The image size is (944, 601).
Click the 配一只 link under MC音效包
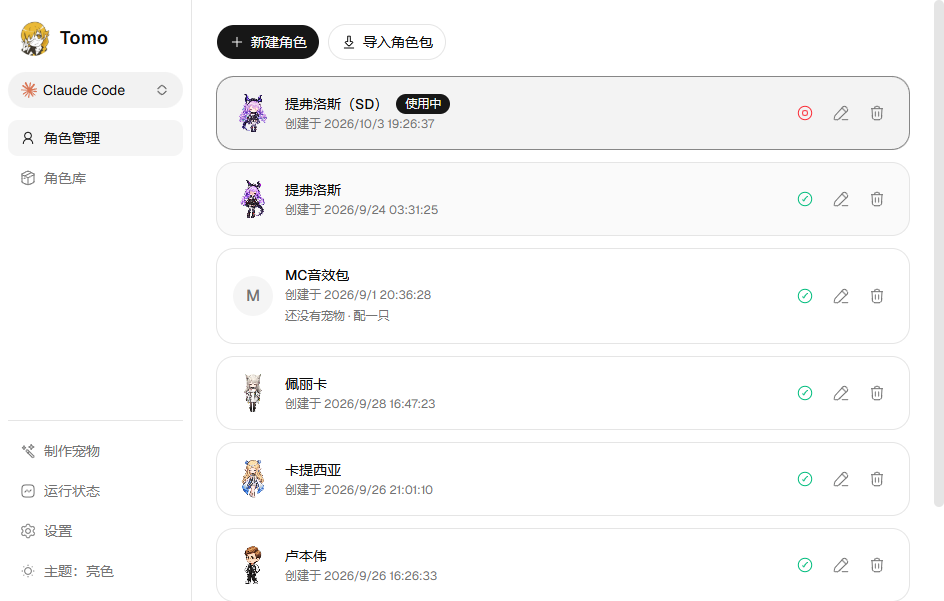click(x=371, y=316)
